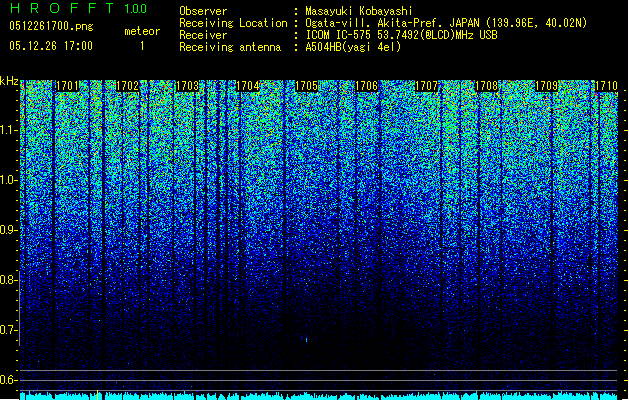Click the 0.6 kHz axis label
Screen dimensions: 629x400
tap(9, 380)
